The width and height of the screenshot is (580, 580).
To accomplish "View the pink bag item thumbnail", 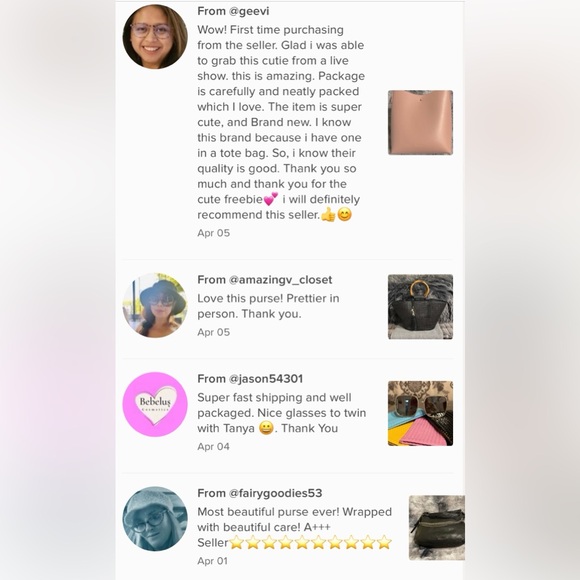I will (x=420, y=122).
